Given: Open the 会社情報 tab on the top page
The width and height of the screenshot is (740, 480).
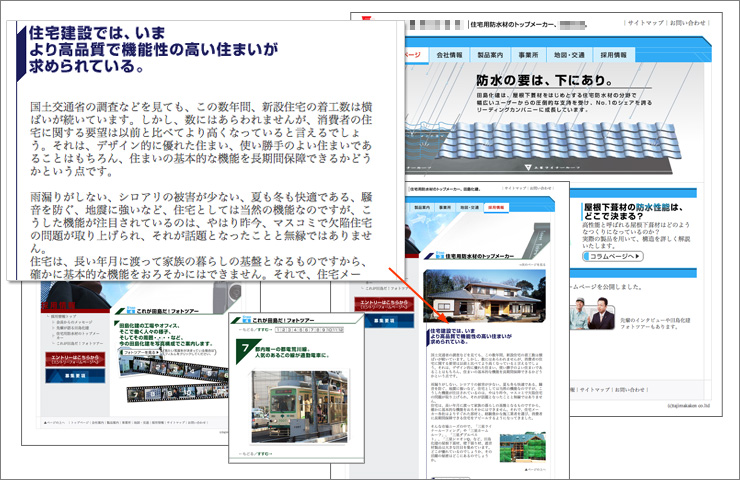Looking at the screenshot, I should pos(449,55).
